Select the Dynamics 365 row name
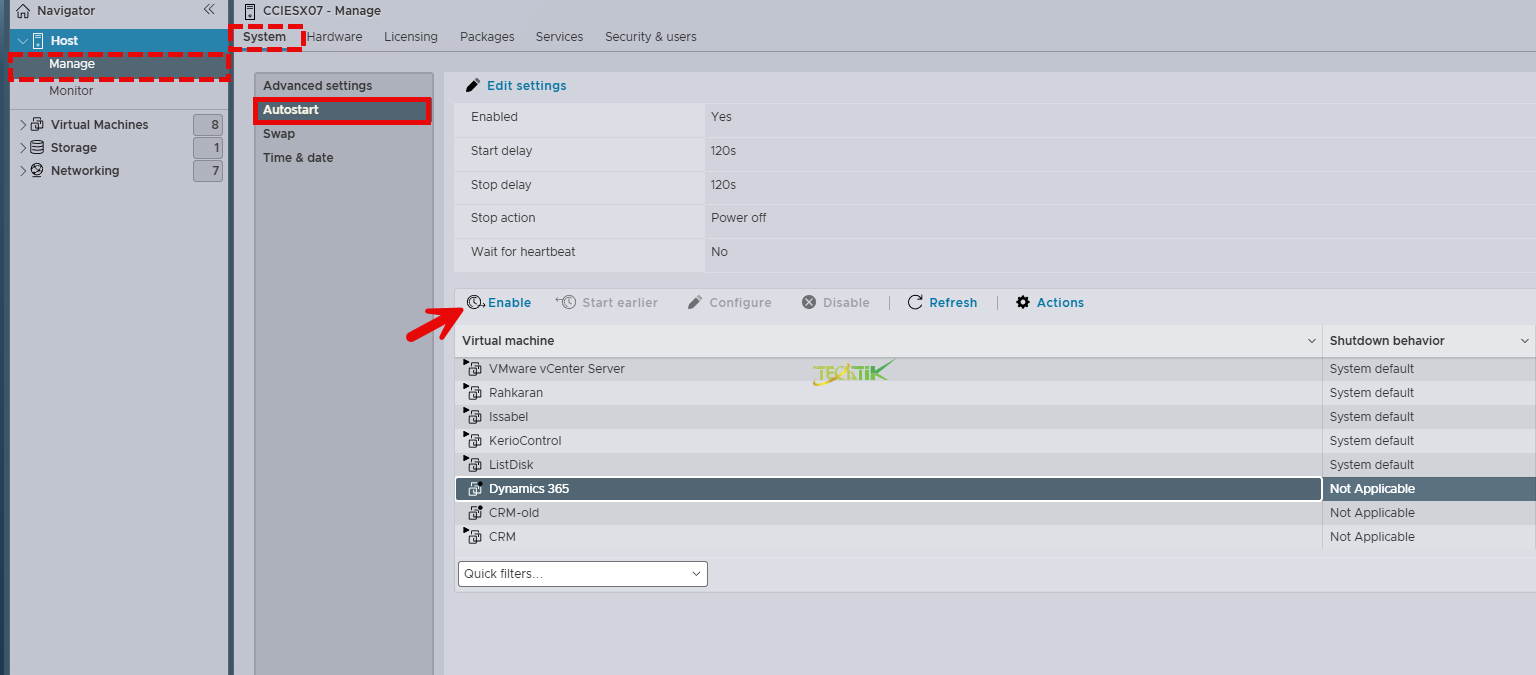Viewport: 1536px width, 675px height. pos(529,488)
